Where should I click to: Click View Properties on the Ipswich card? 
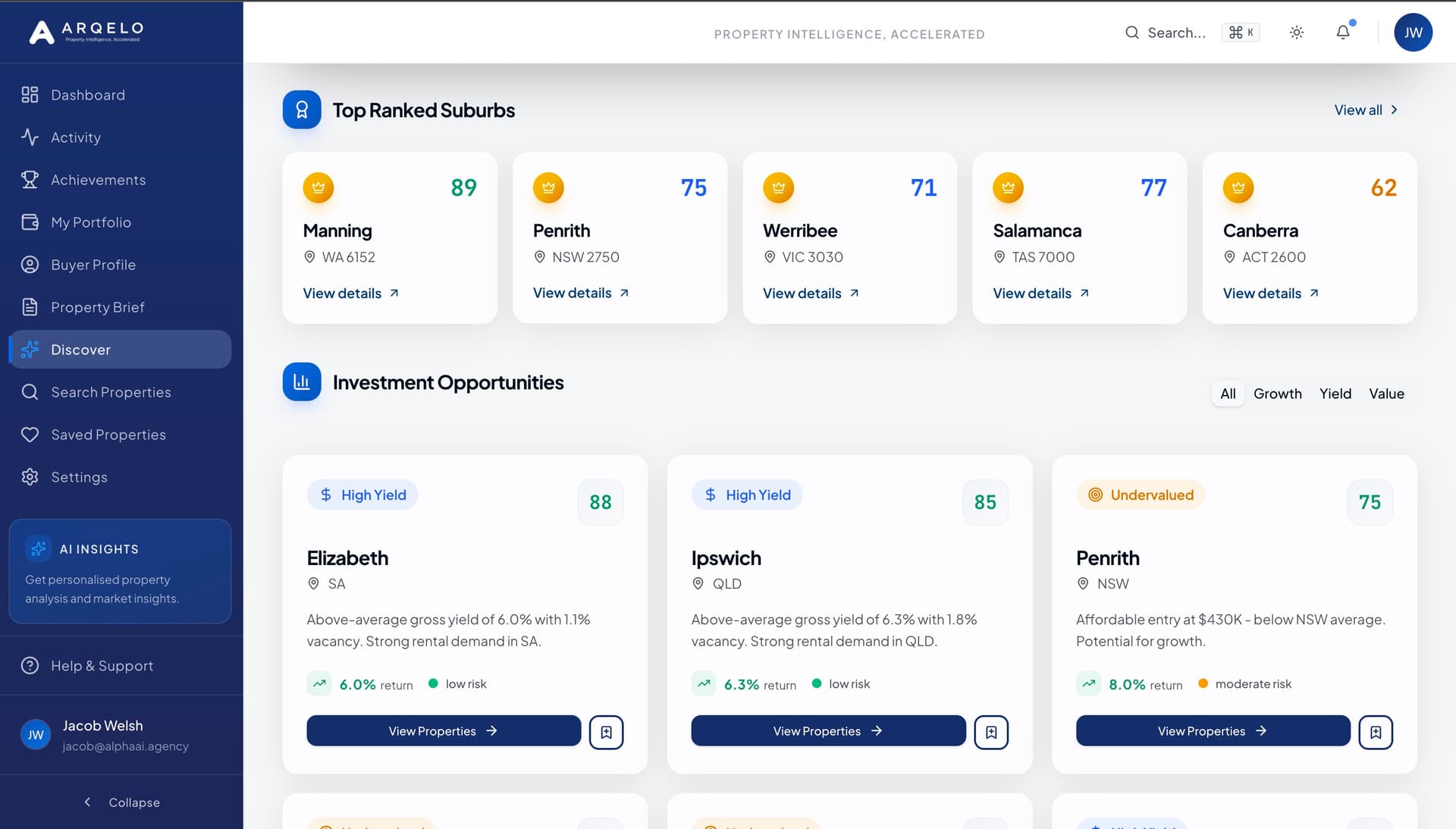tap(827, 730)
